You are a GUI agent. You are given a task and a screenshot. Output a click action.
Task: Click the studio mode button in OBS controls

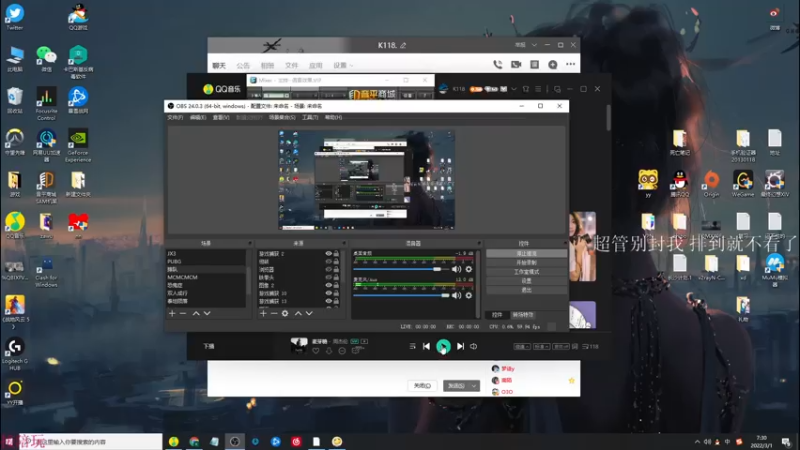526,272
